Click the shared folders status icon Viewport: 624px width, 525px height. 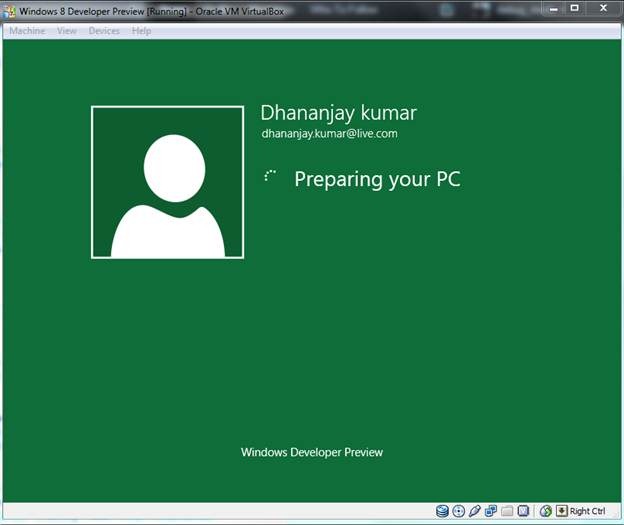[506, 511]
